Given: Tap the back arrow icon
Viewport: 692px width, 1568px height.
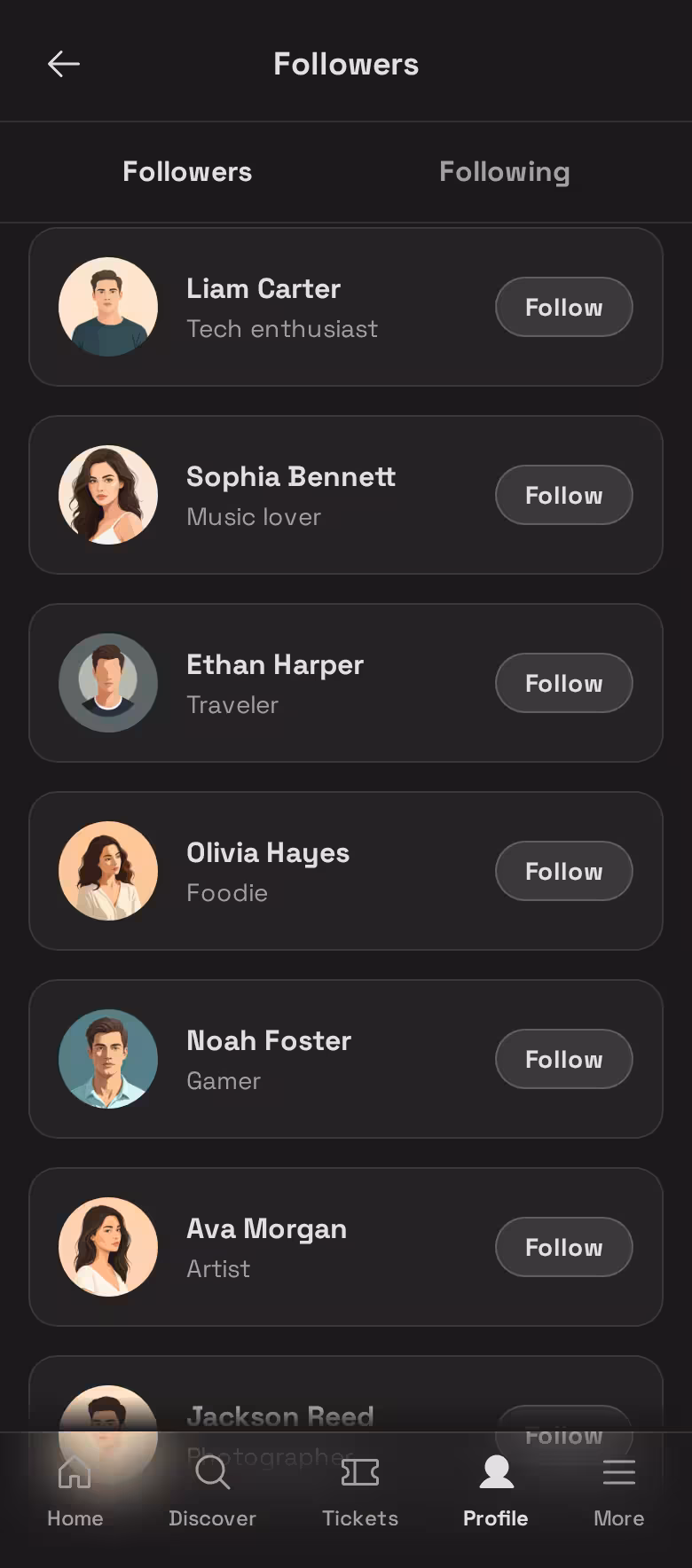Looking at the screenshot, I should [64, 64].
